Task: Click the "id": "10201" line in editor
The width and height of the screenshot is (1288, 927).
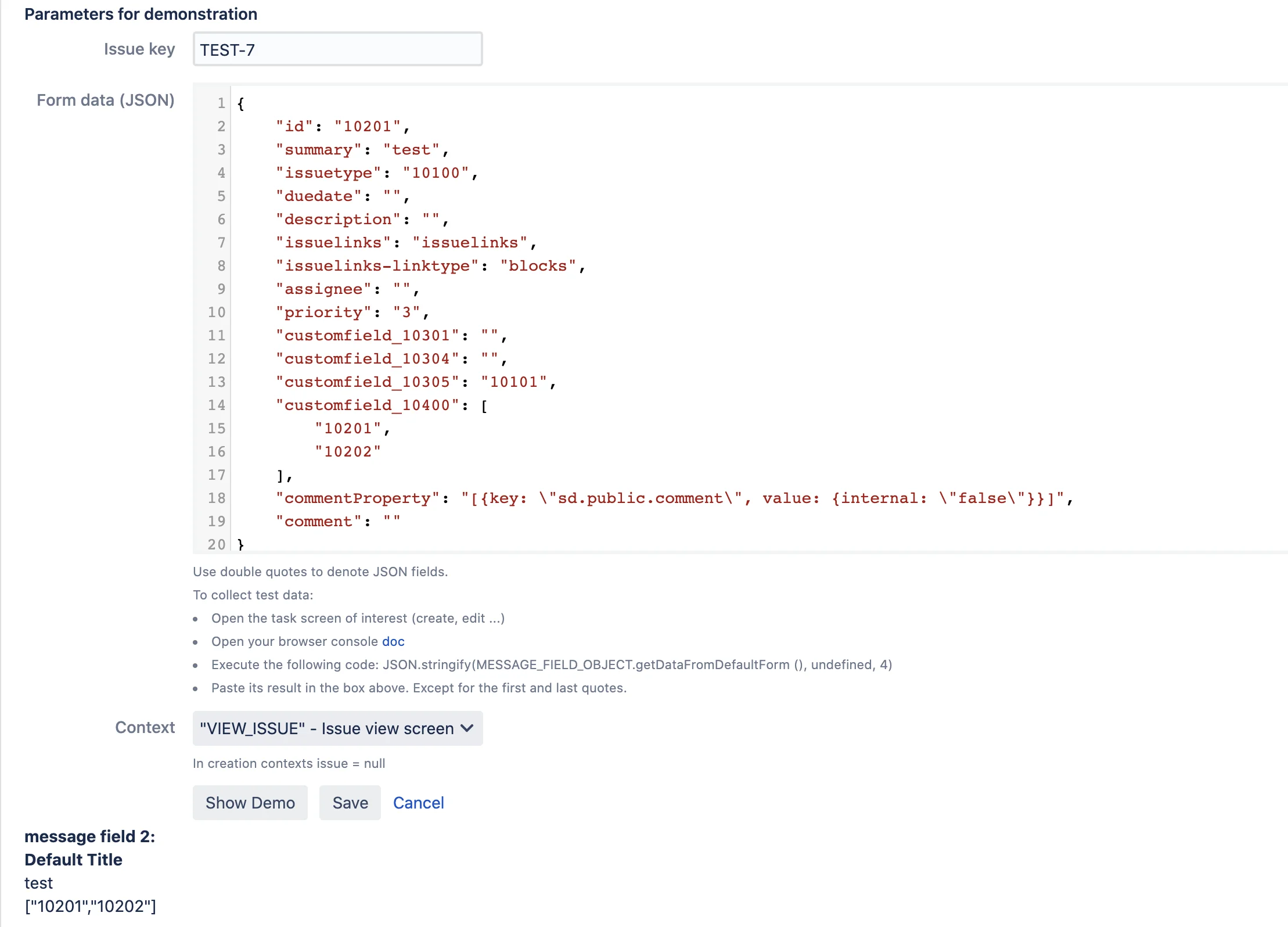Action: [x=343, y=127]
